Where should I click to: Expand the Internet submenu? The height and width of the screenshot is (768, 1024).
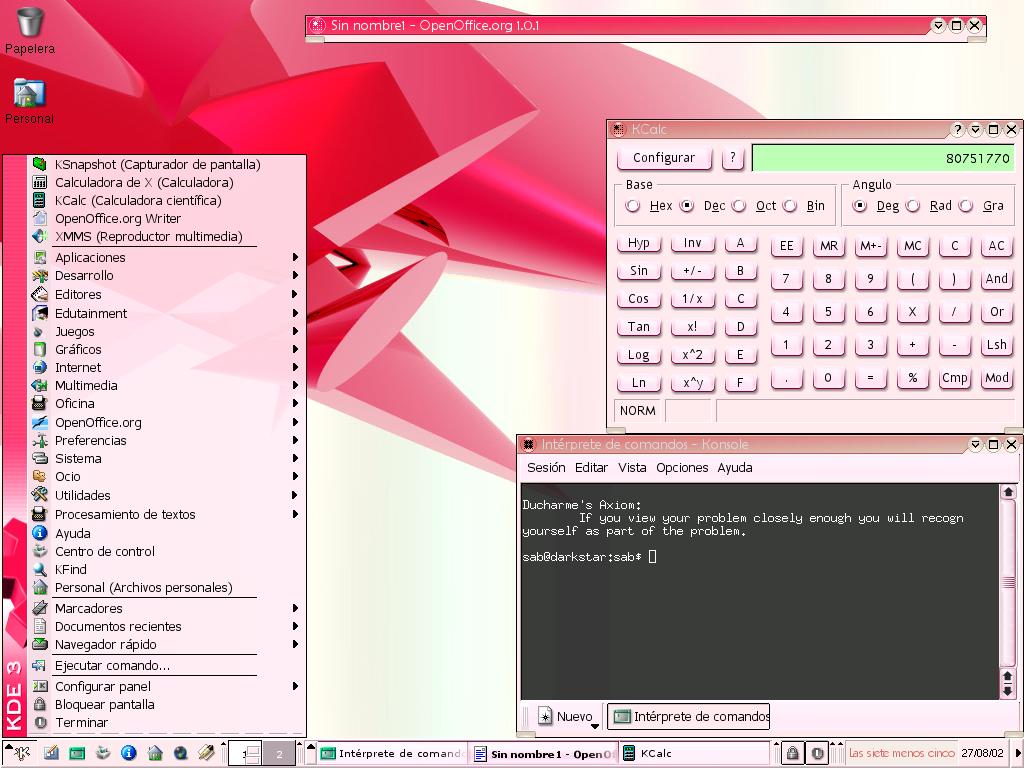coord(167,368)
